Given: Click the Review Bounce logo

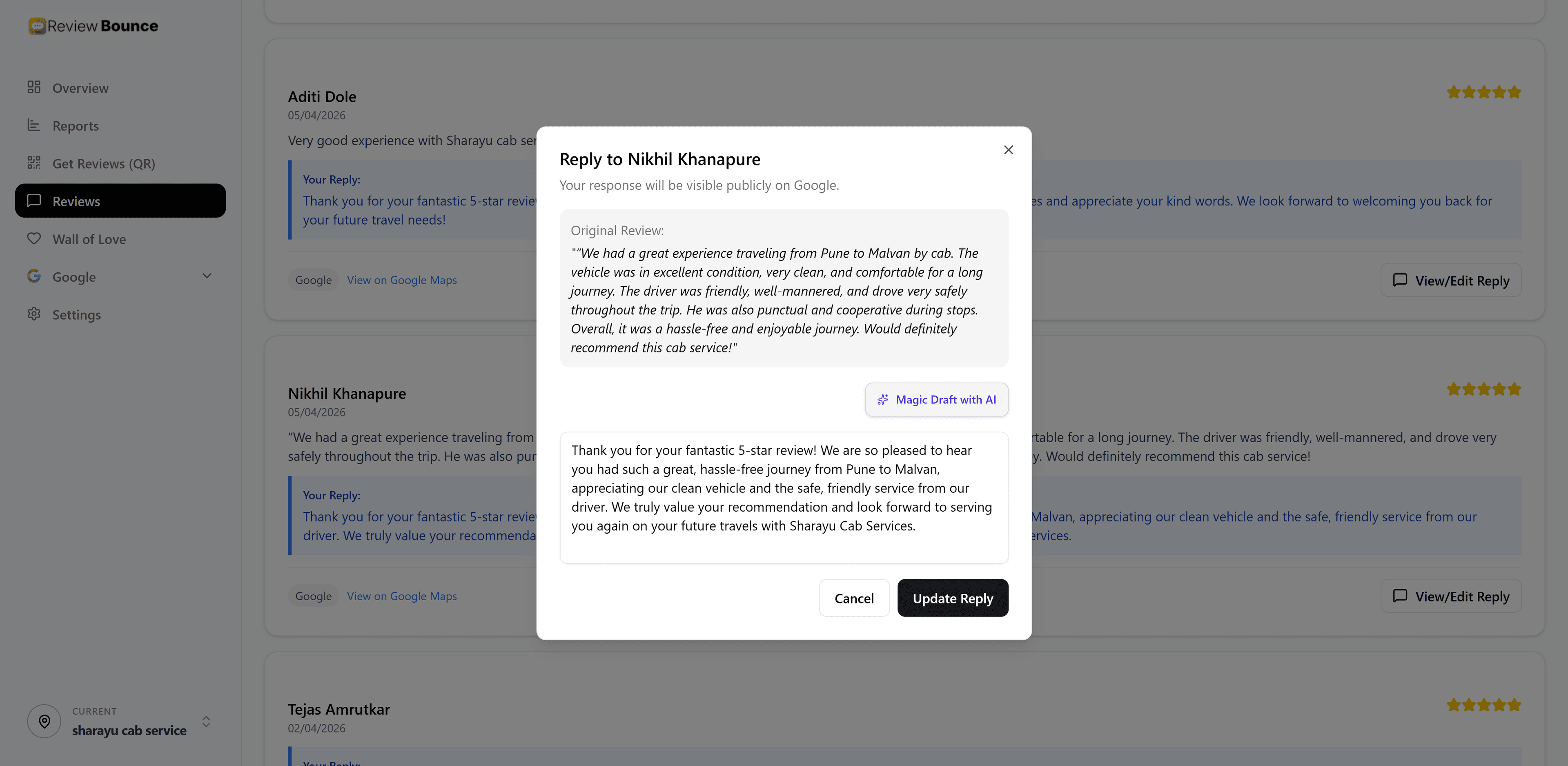Looking at the screenshot, I should [x=93, y=26].
